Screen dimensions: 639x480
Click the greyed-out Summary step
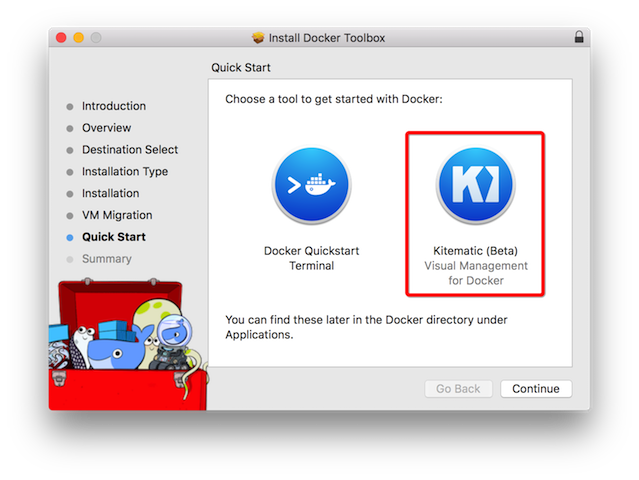tap(106, 259)
